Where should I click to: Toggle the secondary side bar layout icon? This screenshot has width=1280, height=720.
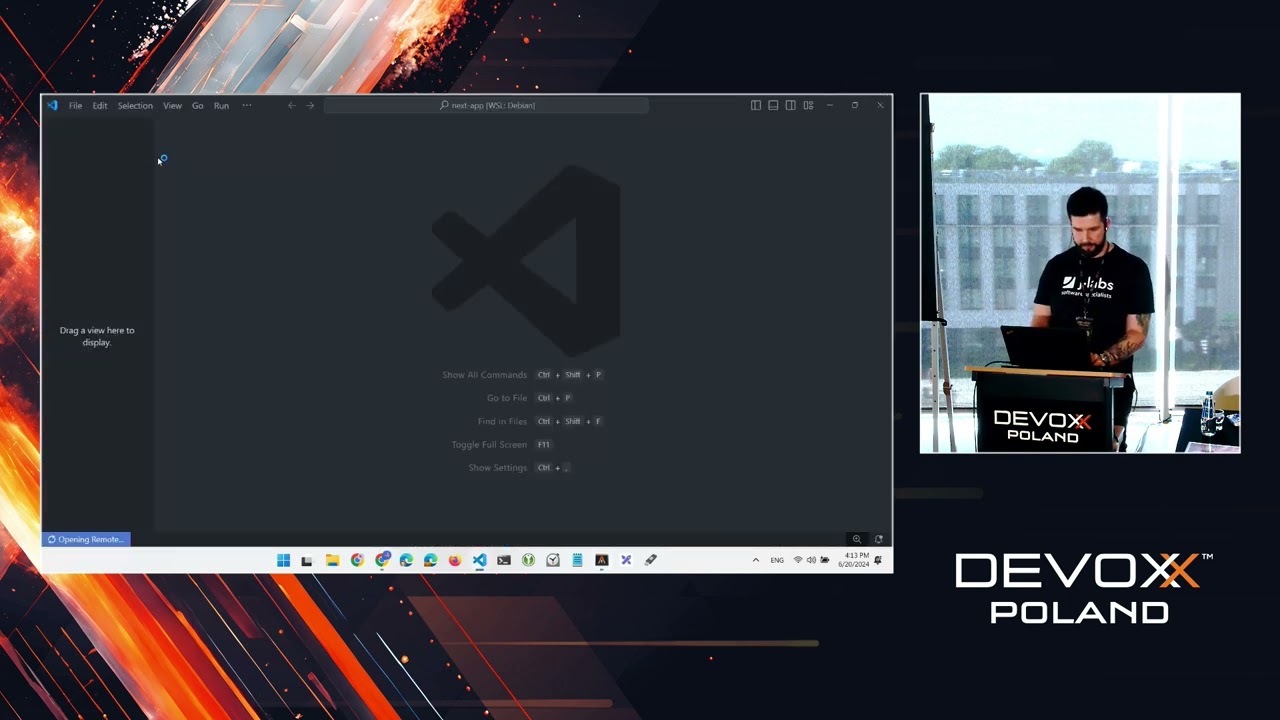tap(790, 105)
